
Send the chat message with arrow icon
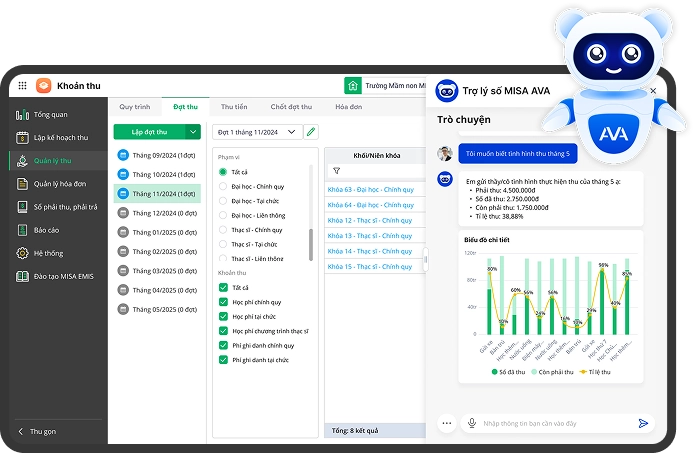click(x=643, y=423)
